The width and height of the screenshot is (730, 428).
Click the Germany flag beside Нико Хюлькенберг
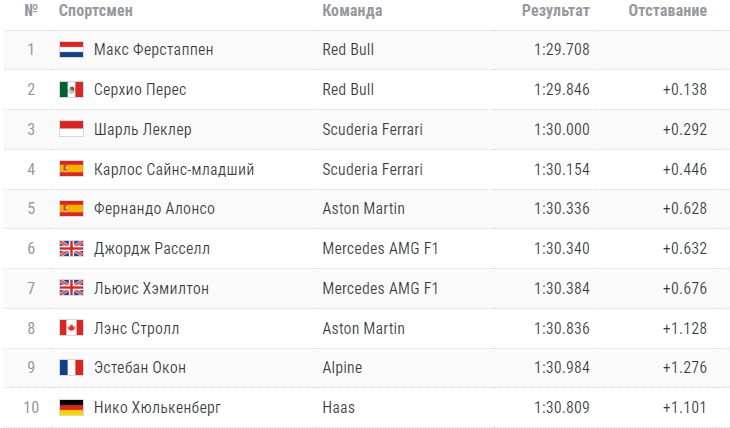(71, 408)
